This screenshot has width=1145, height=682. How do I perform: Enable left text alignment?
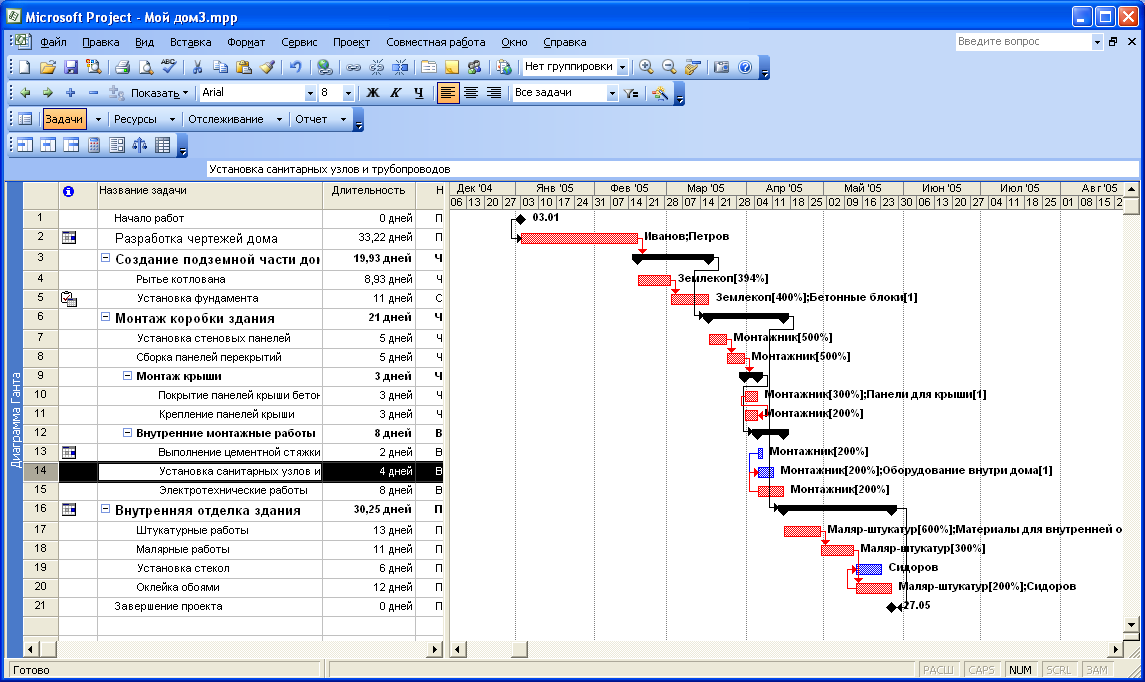(448, 93)
